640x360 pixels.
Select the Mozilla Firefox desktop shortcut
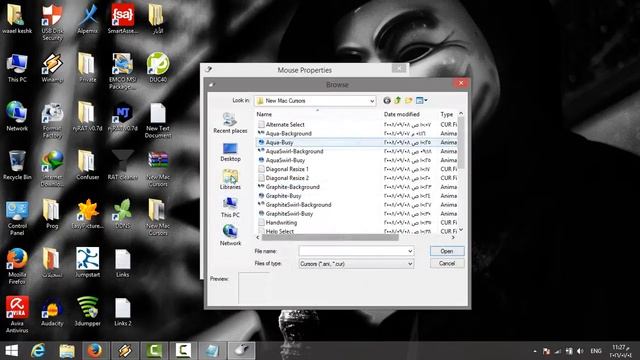(x=17, y=266)
